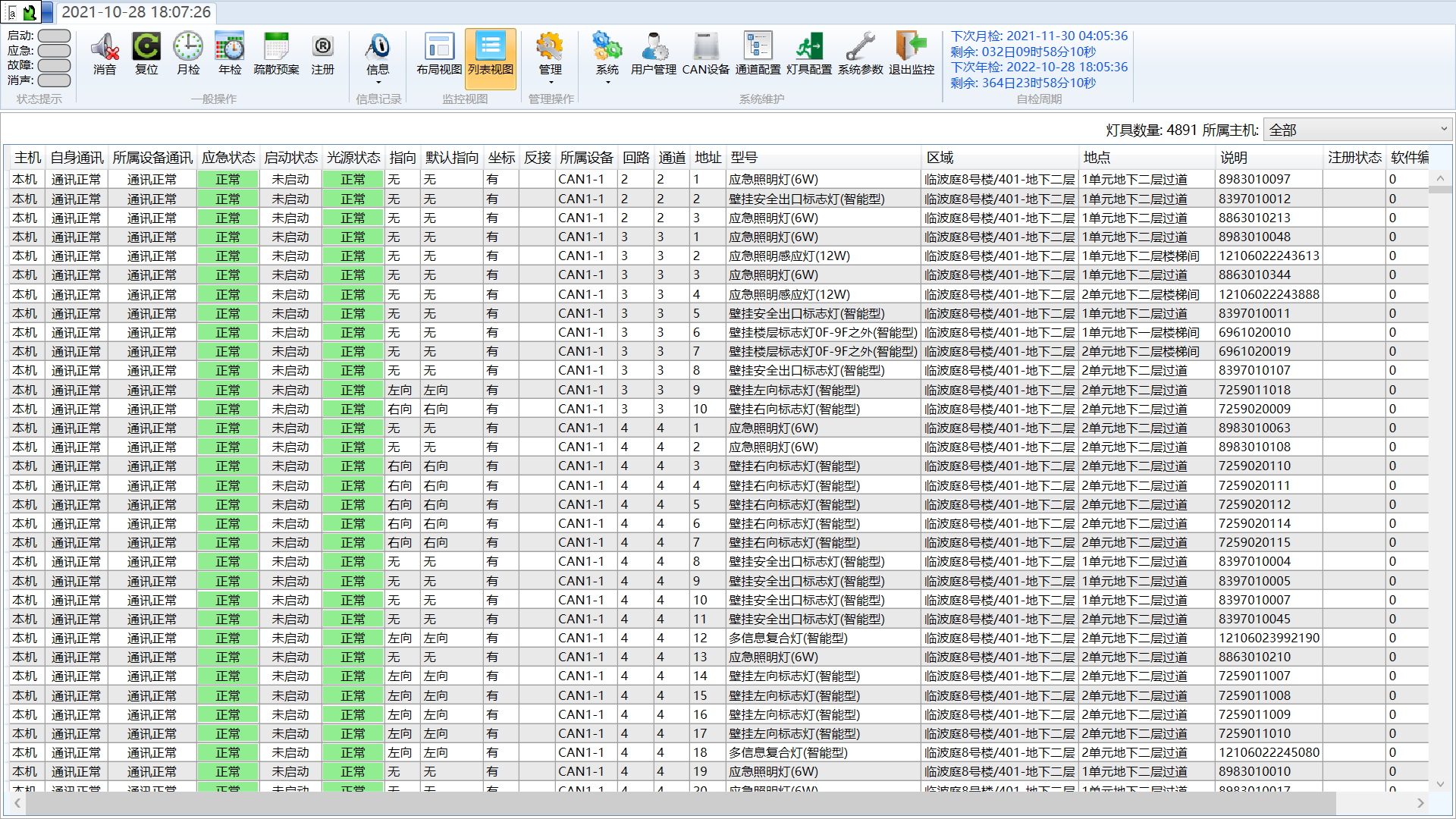Expand the 信息 dropdown menu
The height and width of the screenshot is (819, 1456).
tap(378, 81)
